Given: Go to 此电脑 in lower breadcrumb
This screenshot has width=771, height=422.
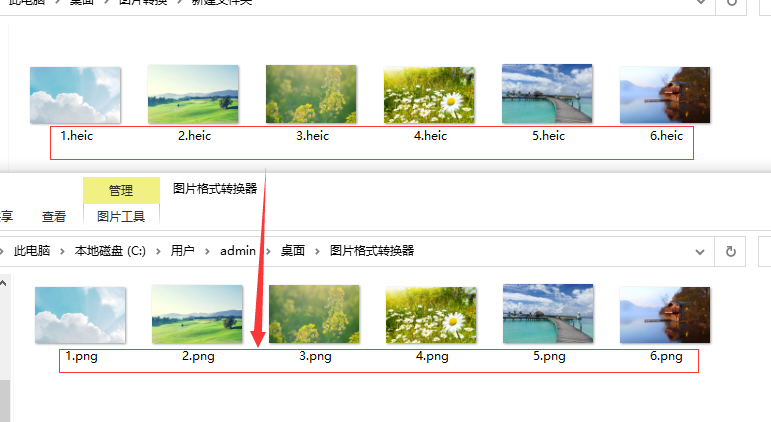Looking at the screenshot, I should tap(32, 251).
